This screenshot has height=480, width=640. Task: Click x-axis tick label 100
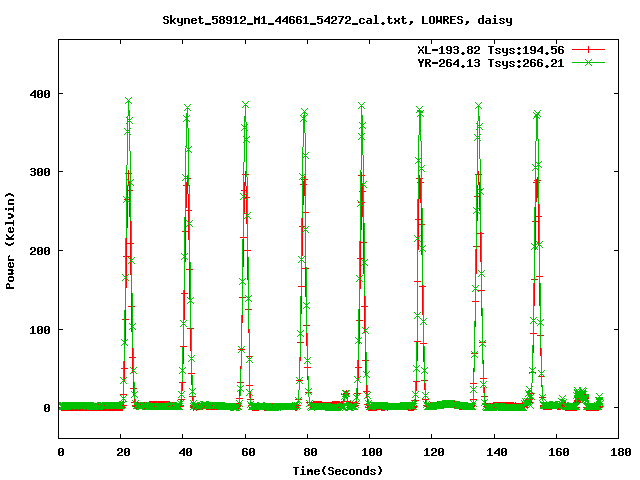click(372, 452)
